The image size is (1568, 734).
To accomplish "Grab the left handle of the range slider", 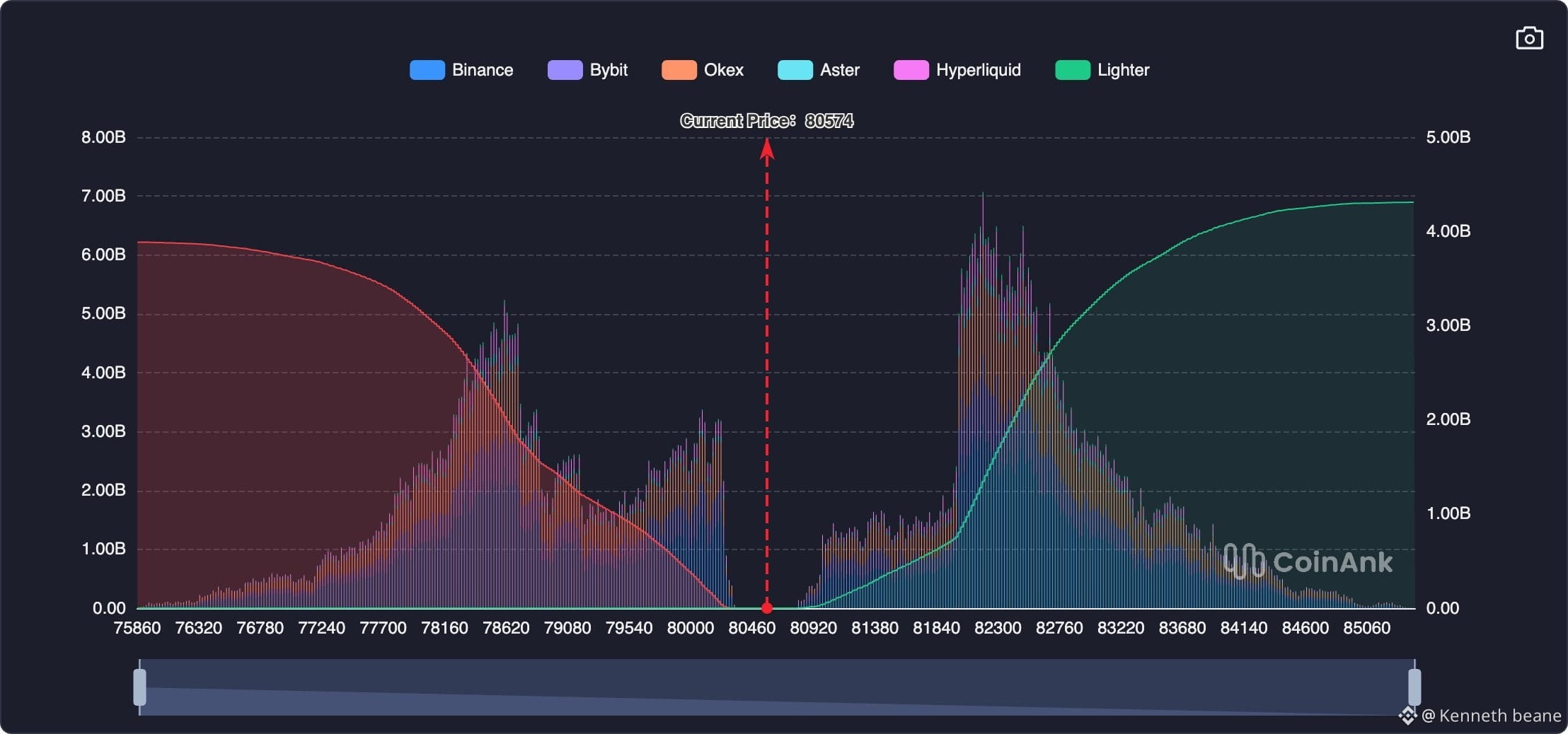I will [140, 687].
